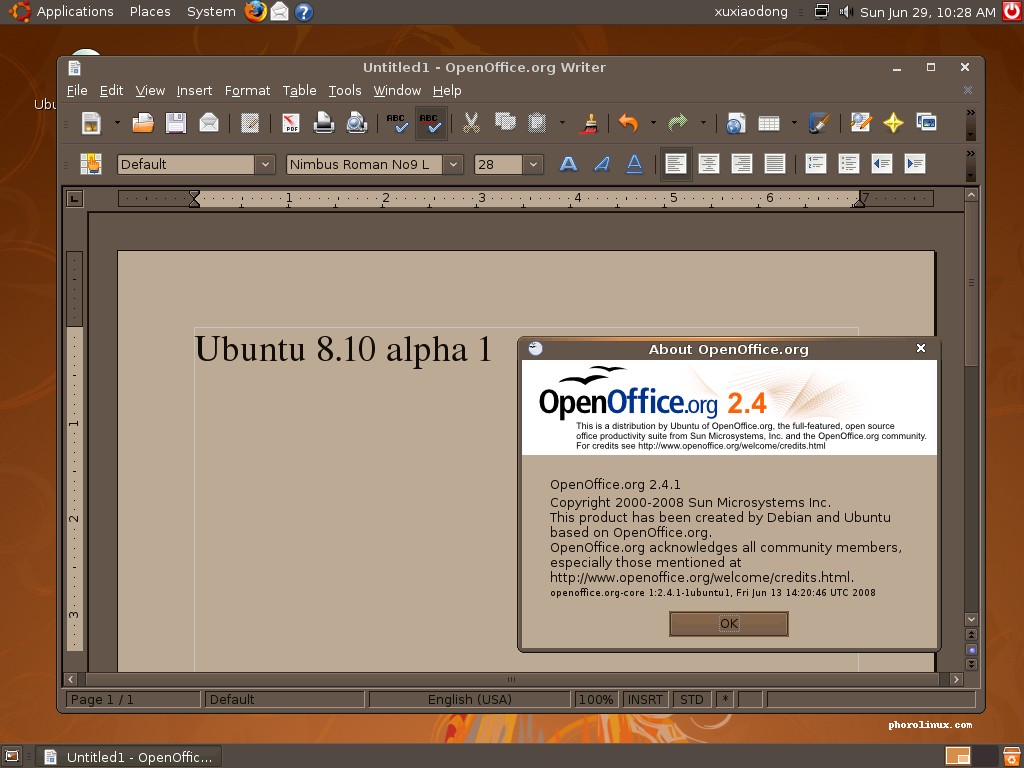Toggle AutoSpellcheck in the toolbar
This screenshot has width=1024, height=768.
click(x=431, y=123)
